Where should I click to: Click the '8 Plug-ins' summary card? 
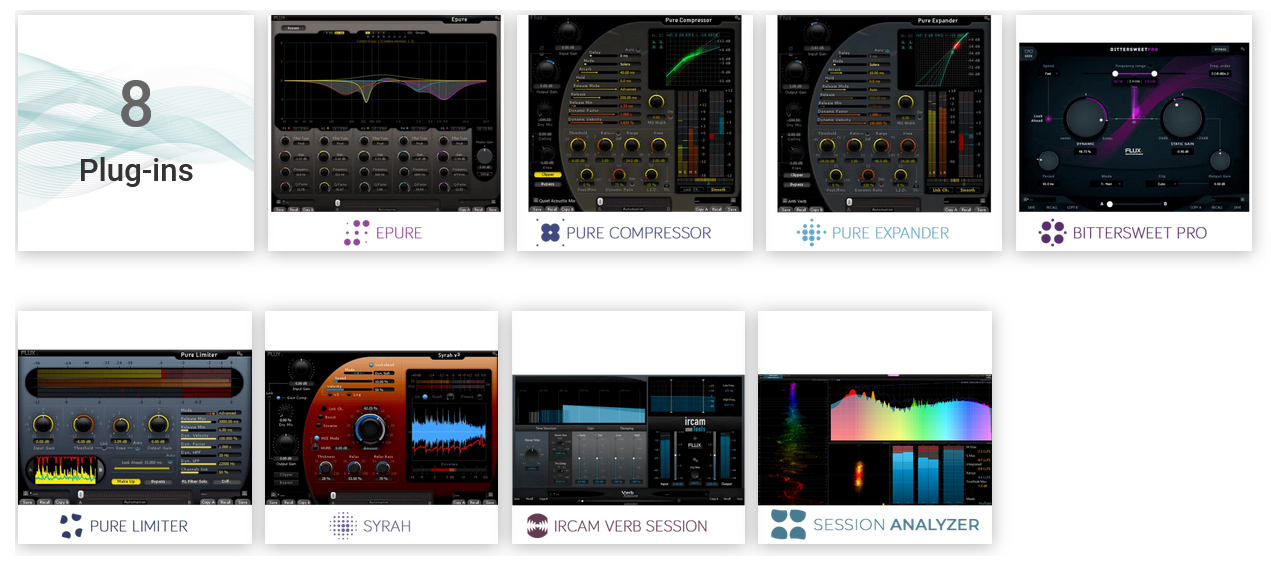click(135, 132)
